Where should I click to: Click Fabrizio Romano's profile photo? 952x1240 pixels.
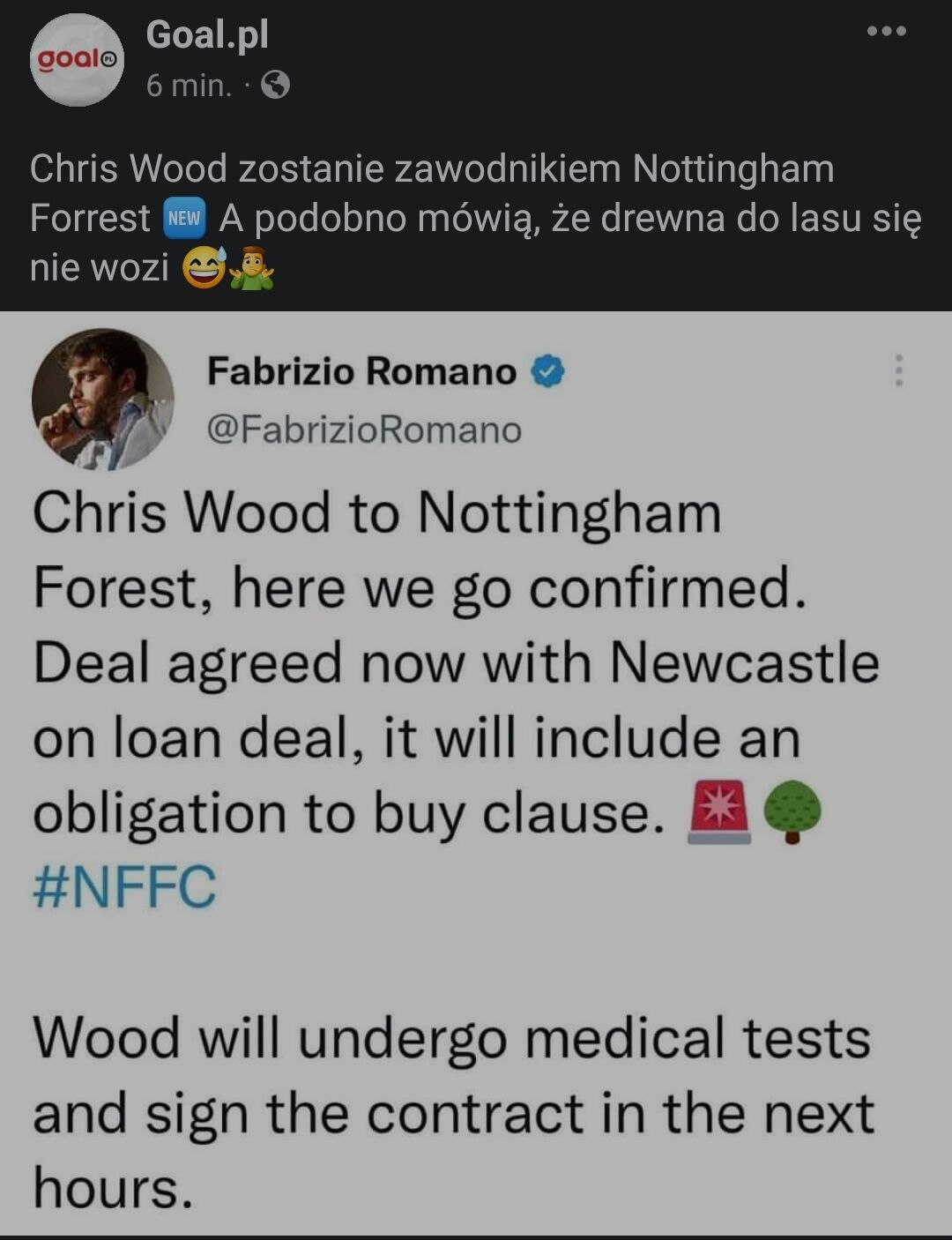pyautogui.click(x=102, y=400)
